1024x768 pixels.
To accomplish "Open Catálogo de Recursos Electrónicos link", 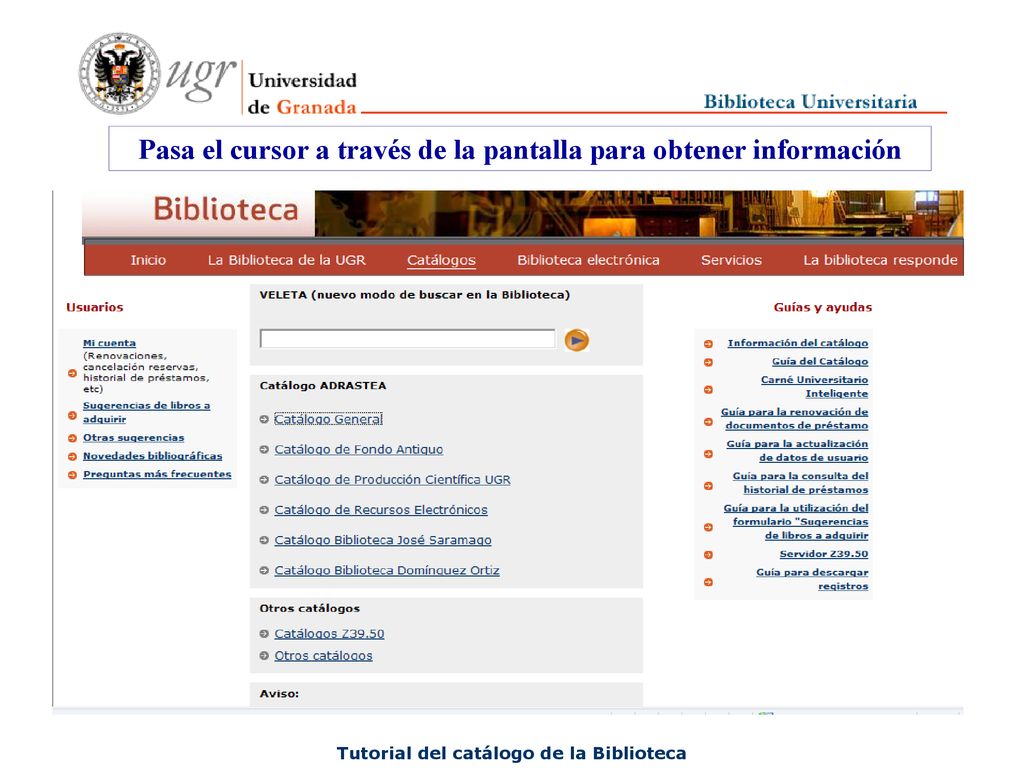I will click(x=381, y=510).
